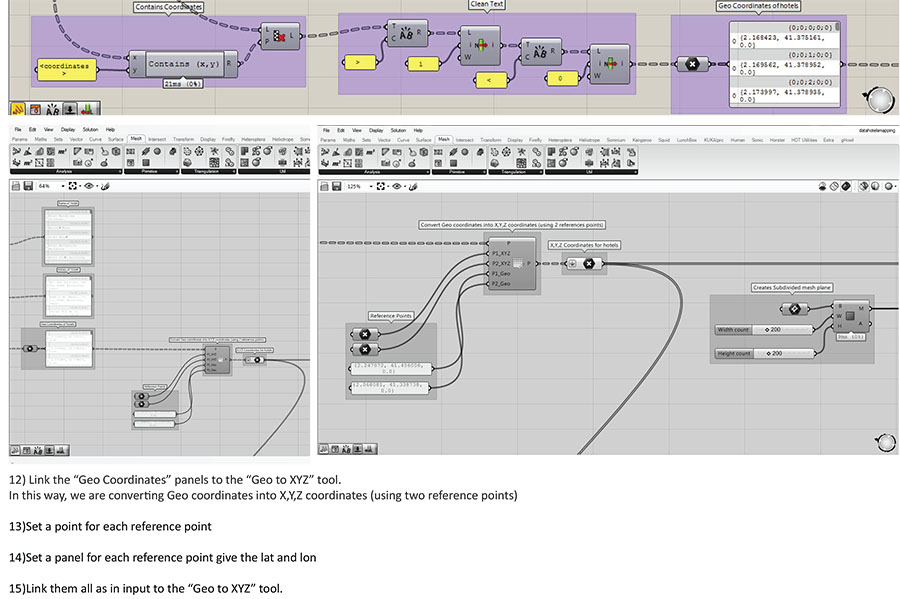Select the pencil sketch tool on the canvas toolbar
The height and width of the screenshot is (599, 900).
pos(411,186)
